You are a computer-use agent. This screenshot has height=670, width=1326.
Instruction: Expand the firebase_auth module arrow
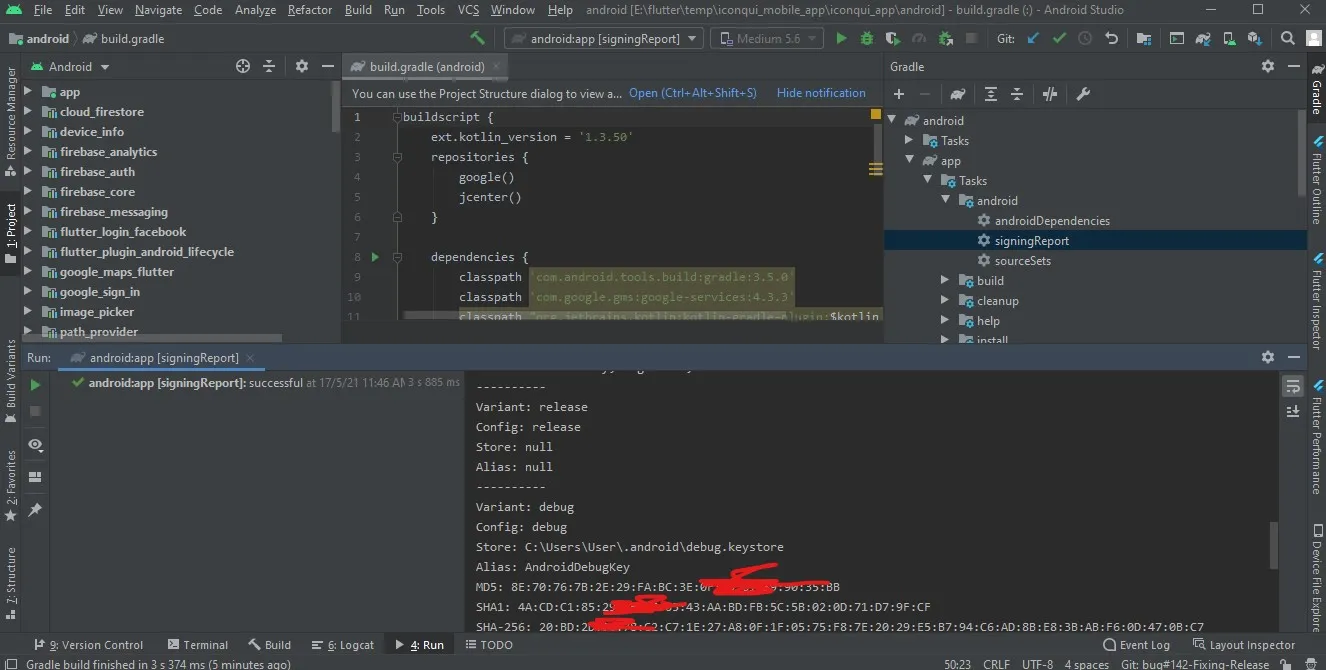click(28, 172)
